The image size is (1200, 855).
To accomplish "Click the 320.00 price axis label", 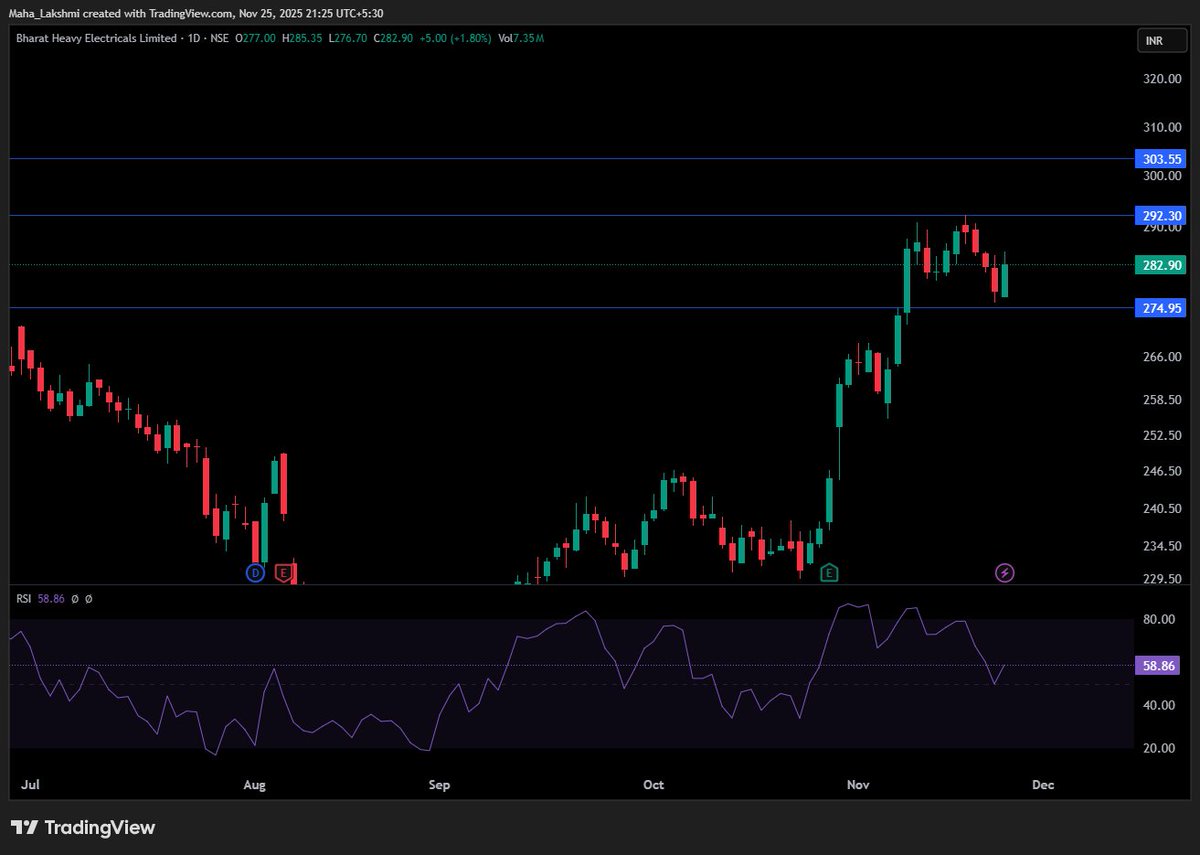I will tap(1162, 79).
